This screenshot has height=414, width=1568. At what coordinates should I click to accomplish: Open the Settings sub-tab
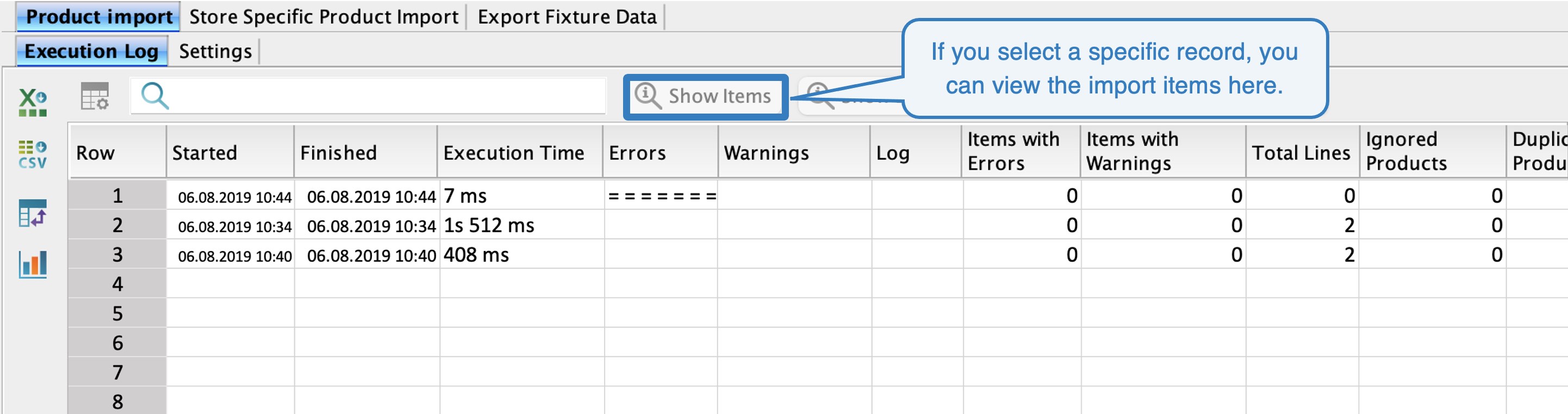click(x=215, y=52)
